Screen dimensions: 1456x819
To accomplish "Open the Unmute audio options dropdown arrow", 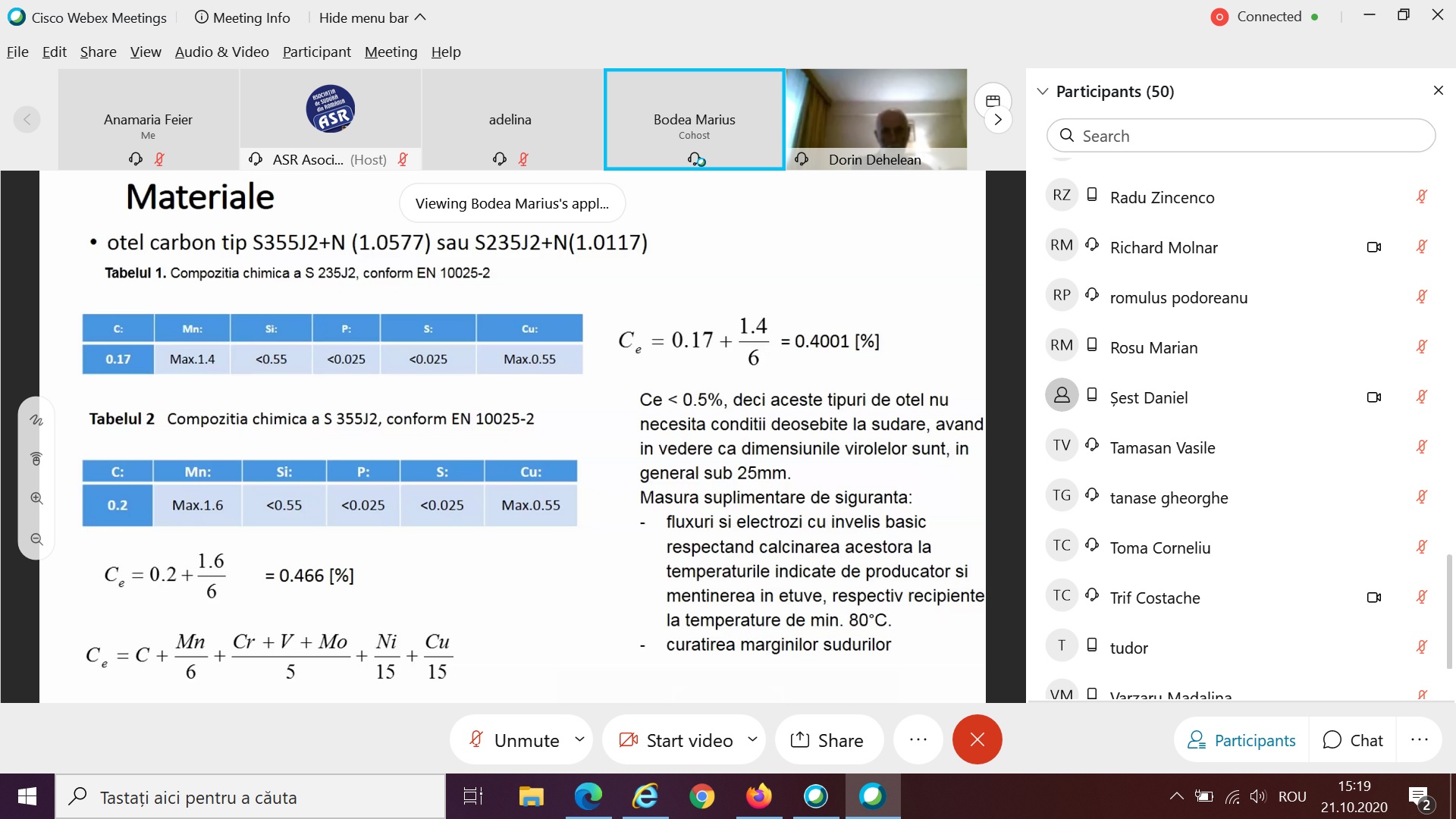I will [580, 739].
